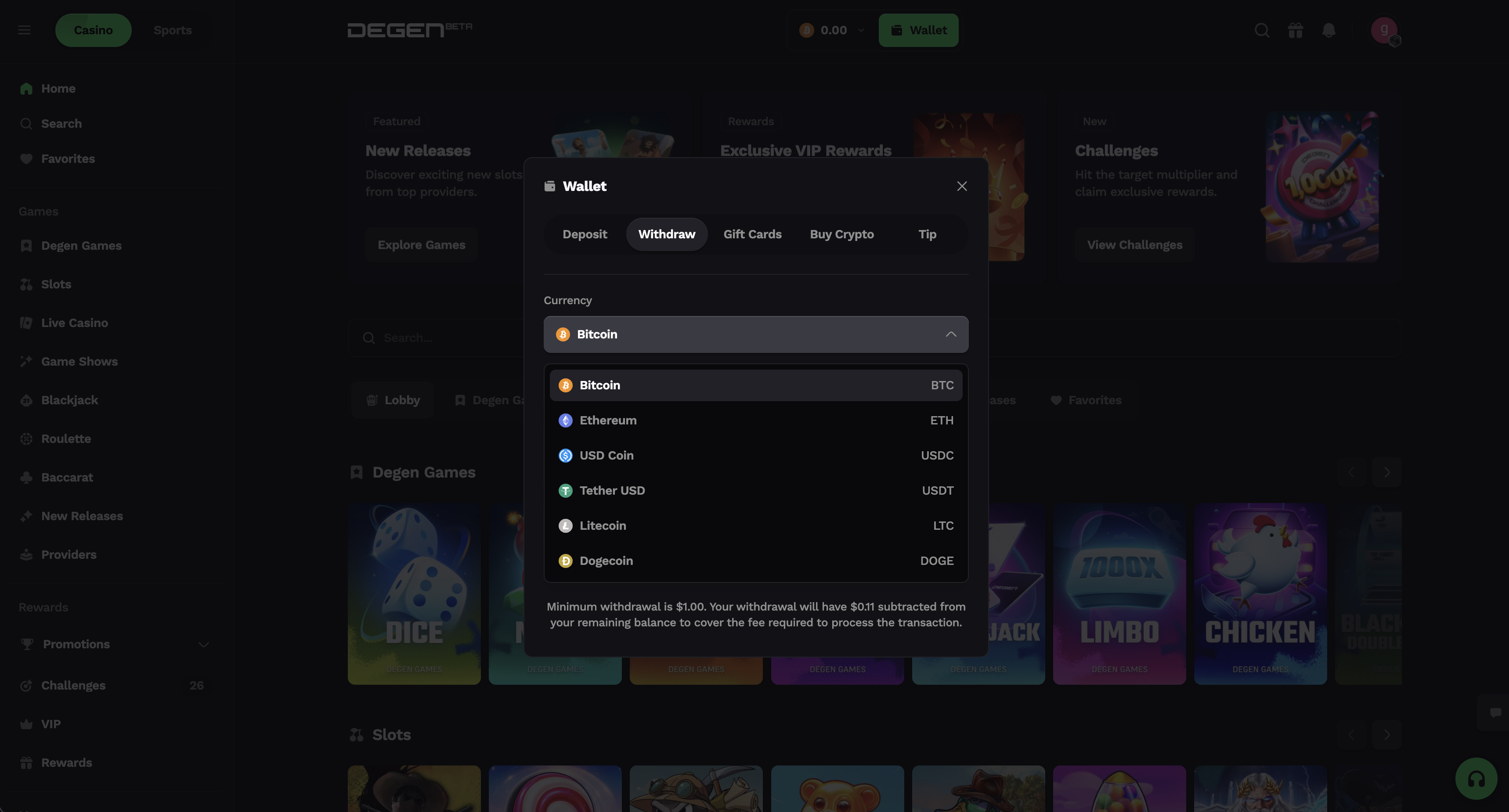Open the hamburger menu icon

[x=24, y=30]
